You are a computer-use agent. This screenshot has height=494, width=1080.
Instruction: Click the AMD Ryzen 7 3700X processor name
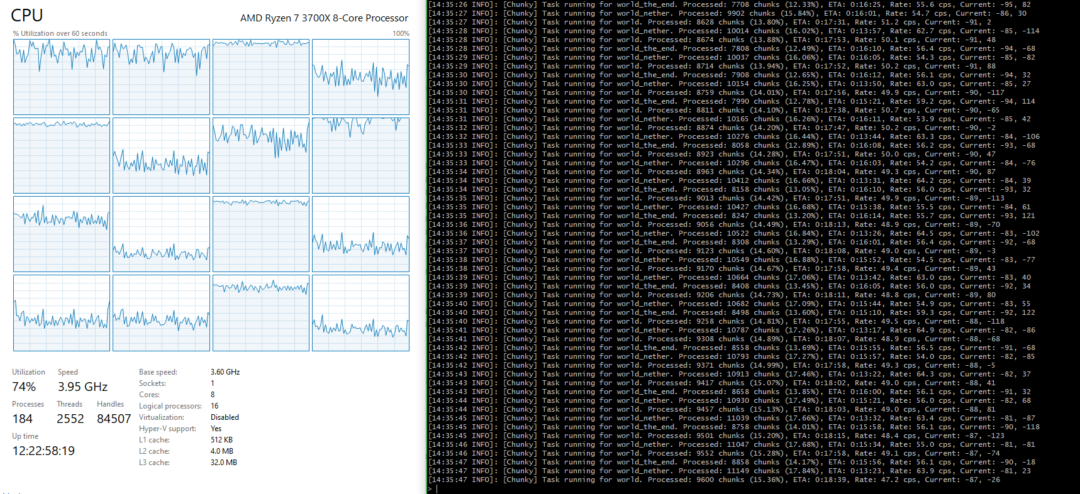click(x=324, y=19)
